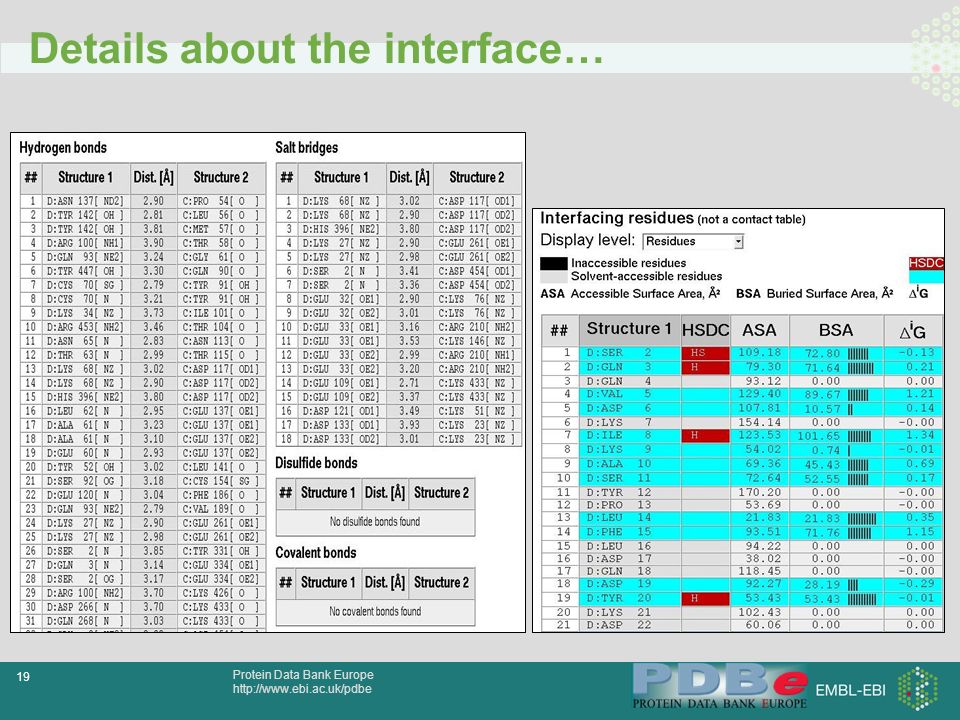Select the red HS cell for D:SER 2
This screenshot has width=960, height=720.
(x=705, y=353)
